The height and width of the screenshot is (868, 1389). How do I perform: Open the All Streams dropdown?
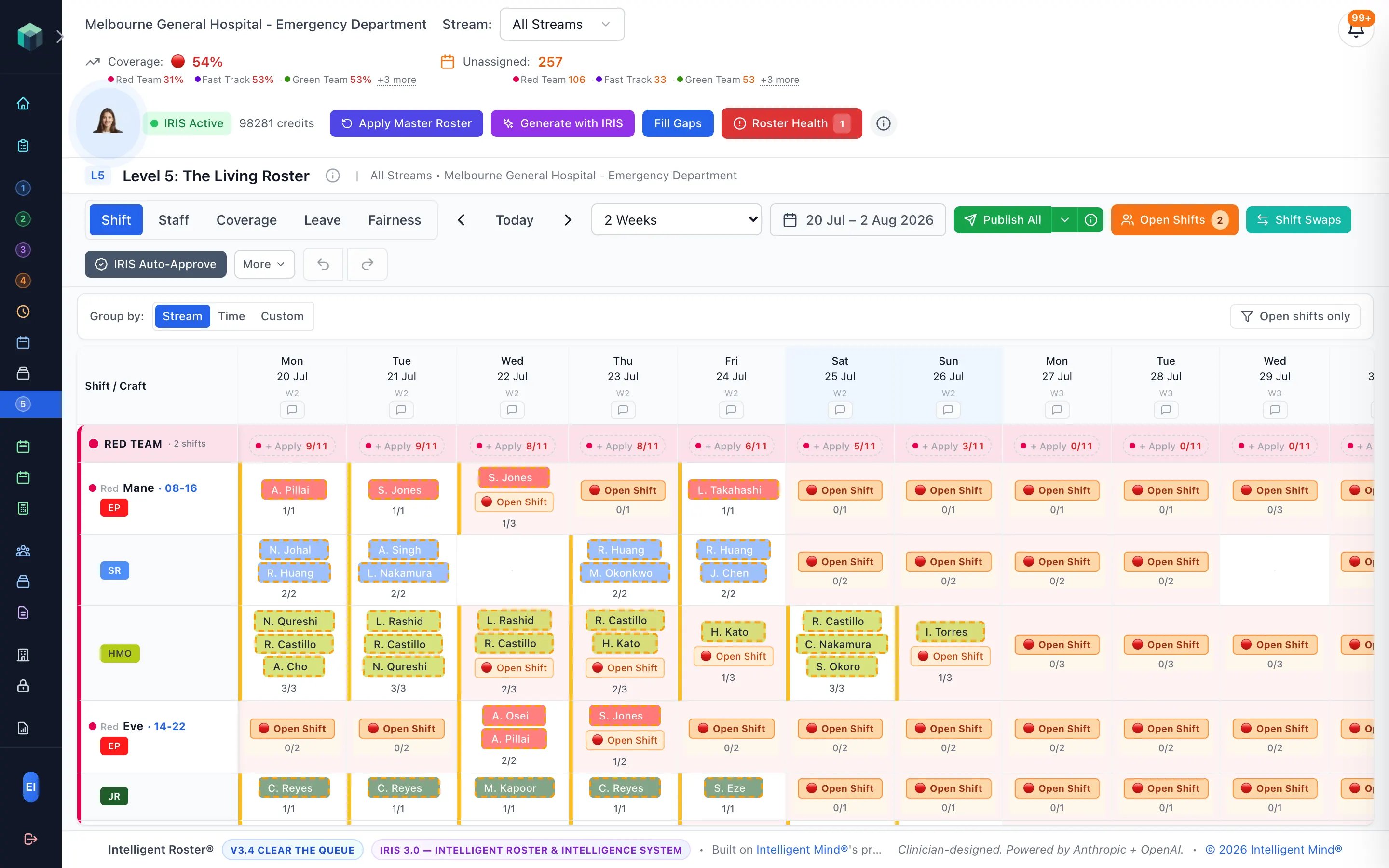pos(562,24)
